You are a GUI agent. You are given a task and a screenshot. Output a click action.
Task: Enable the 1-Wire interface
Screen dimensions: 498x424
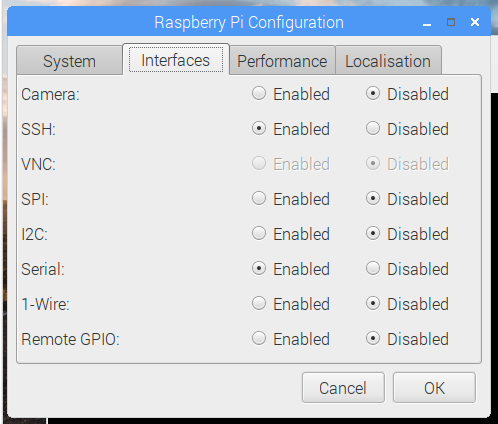pyautogui.click(x=259, y=303)
